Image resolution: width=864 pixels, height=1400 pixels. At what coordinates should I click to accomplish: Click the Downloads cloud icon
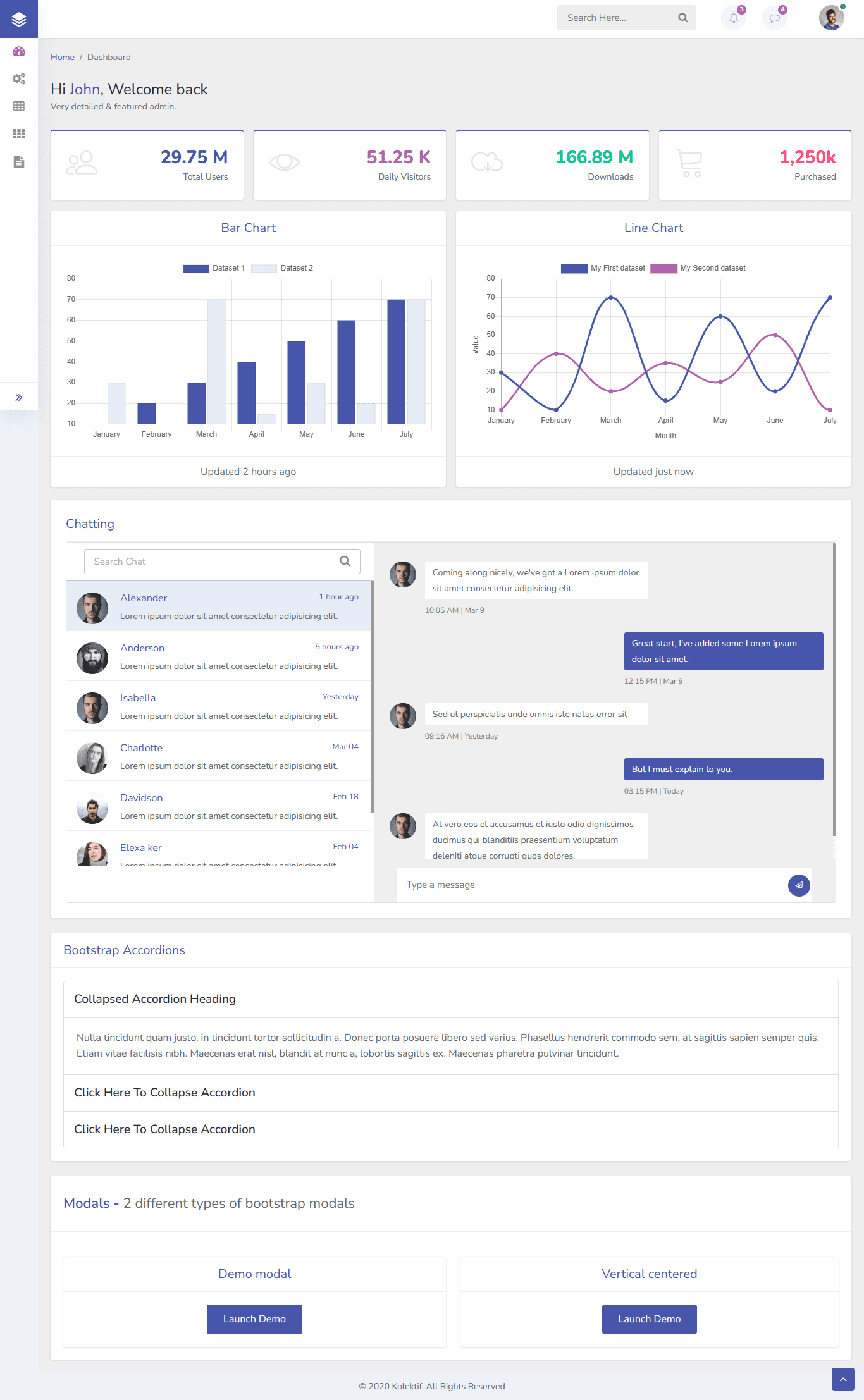[487, 163]
